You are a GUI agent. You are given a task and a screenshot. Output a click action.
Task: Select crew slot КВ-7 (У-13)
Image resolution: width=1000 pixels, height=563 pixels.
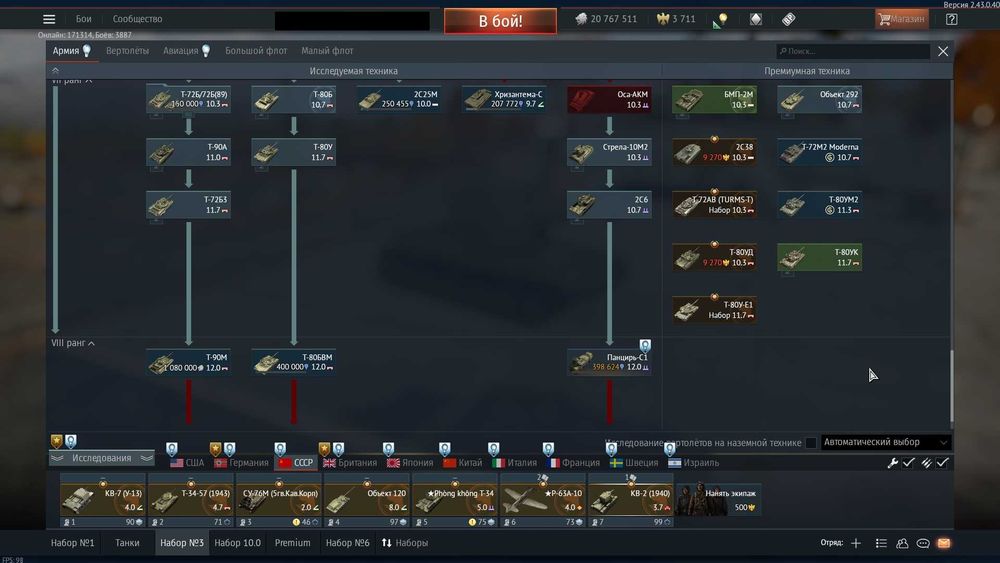click(103, 500)
